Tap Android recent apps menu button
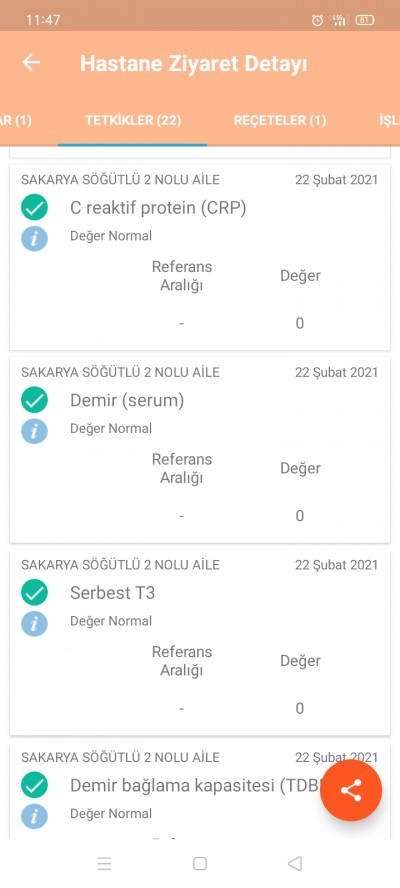The width and height of the screenshot is (400, 888). [x=104, y=864]
